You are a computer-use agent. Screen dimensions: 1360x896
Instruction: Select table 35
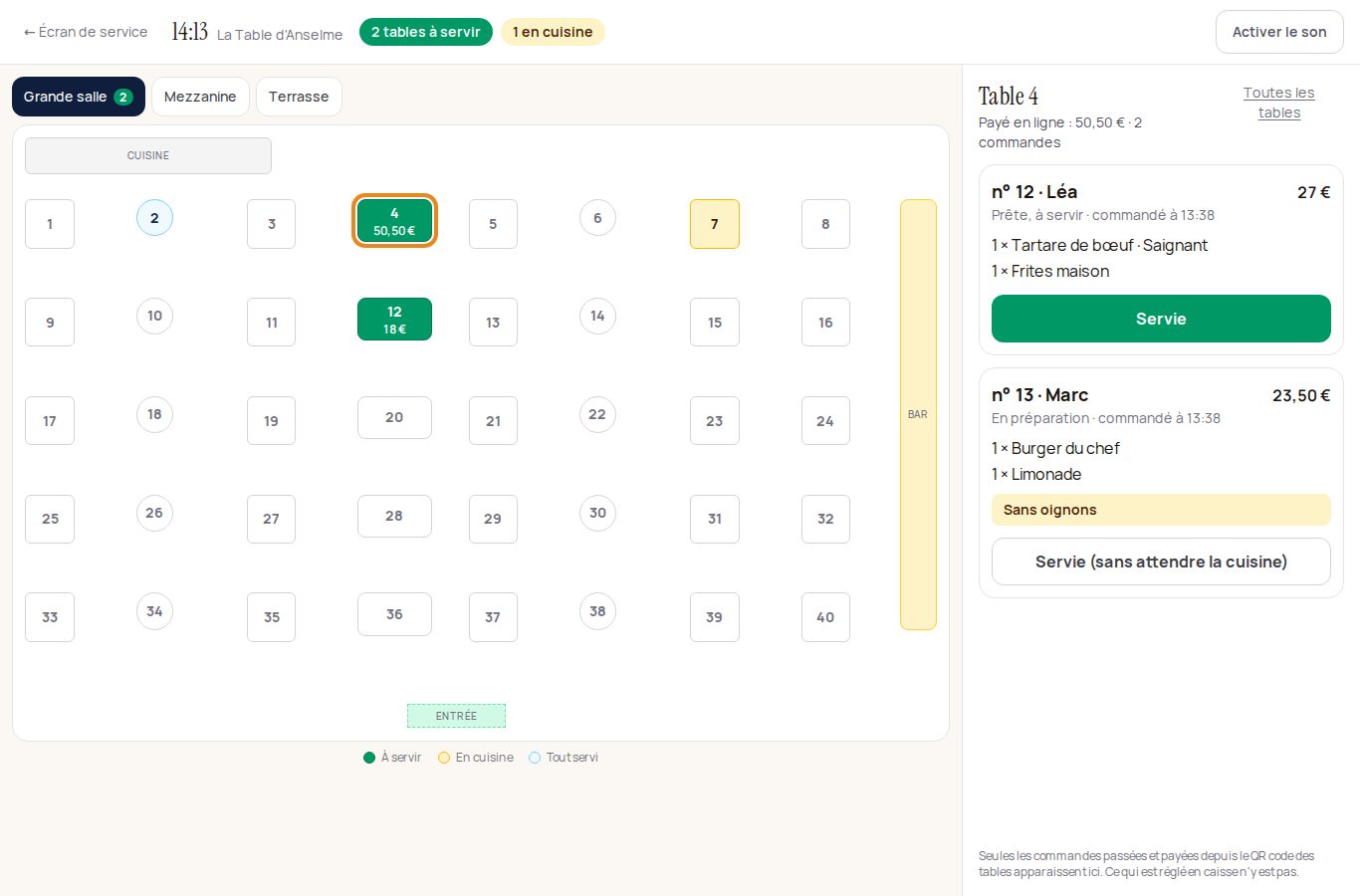click(x=272, y=617)
